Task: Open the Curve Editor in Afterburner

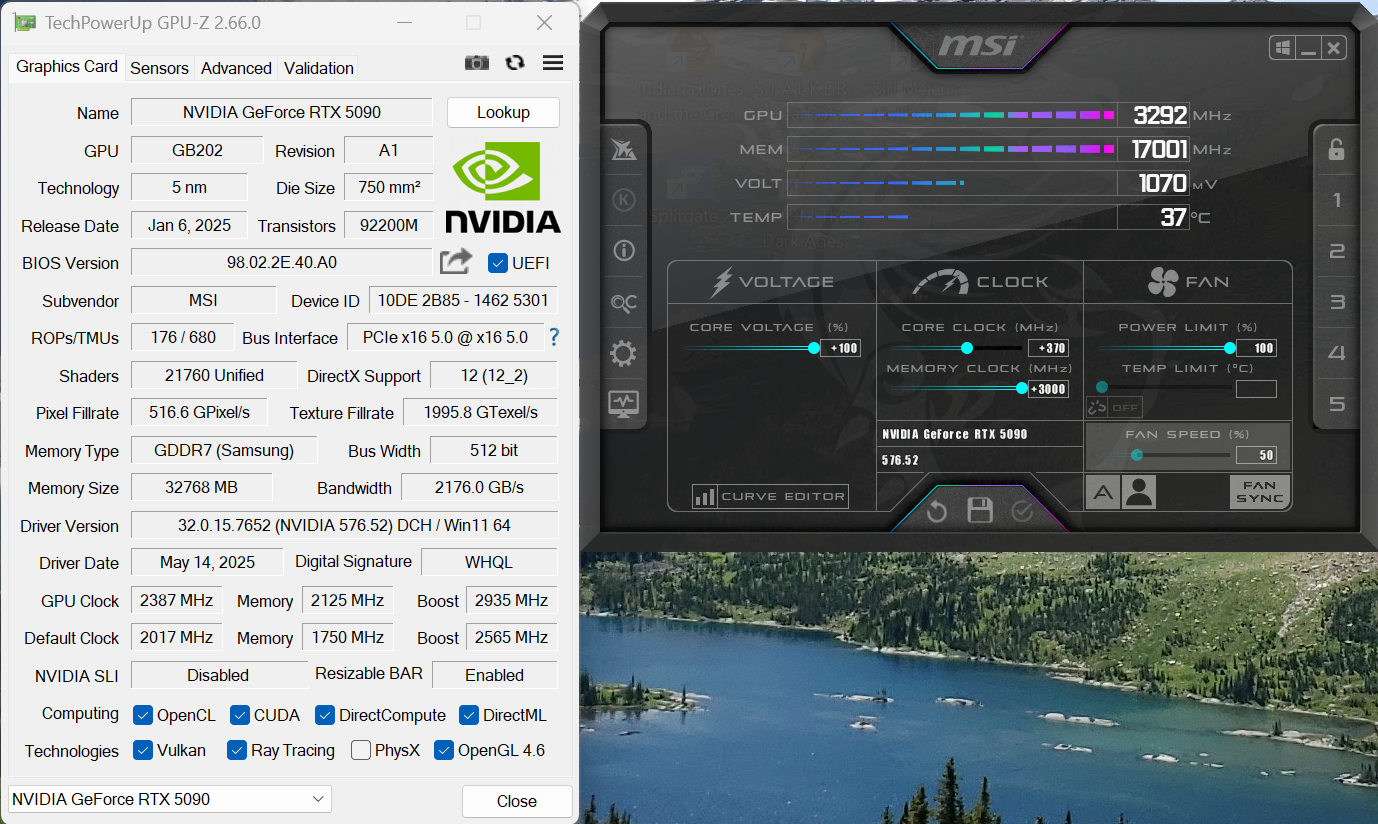Action: point(770,496)
